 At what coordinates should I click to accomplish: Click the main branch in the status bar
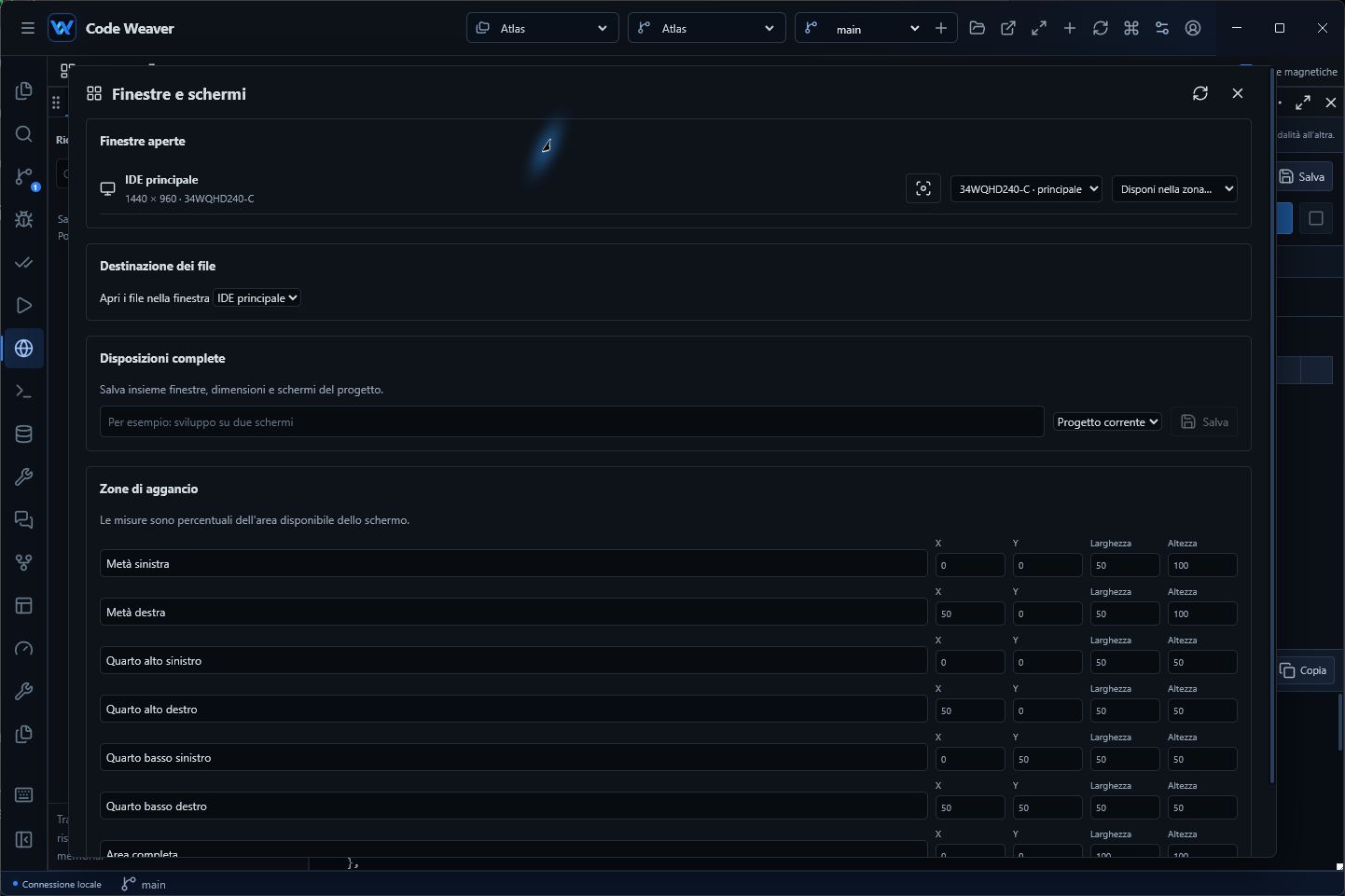pos(144,884)
